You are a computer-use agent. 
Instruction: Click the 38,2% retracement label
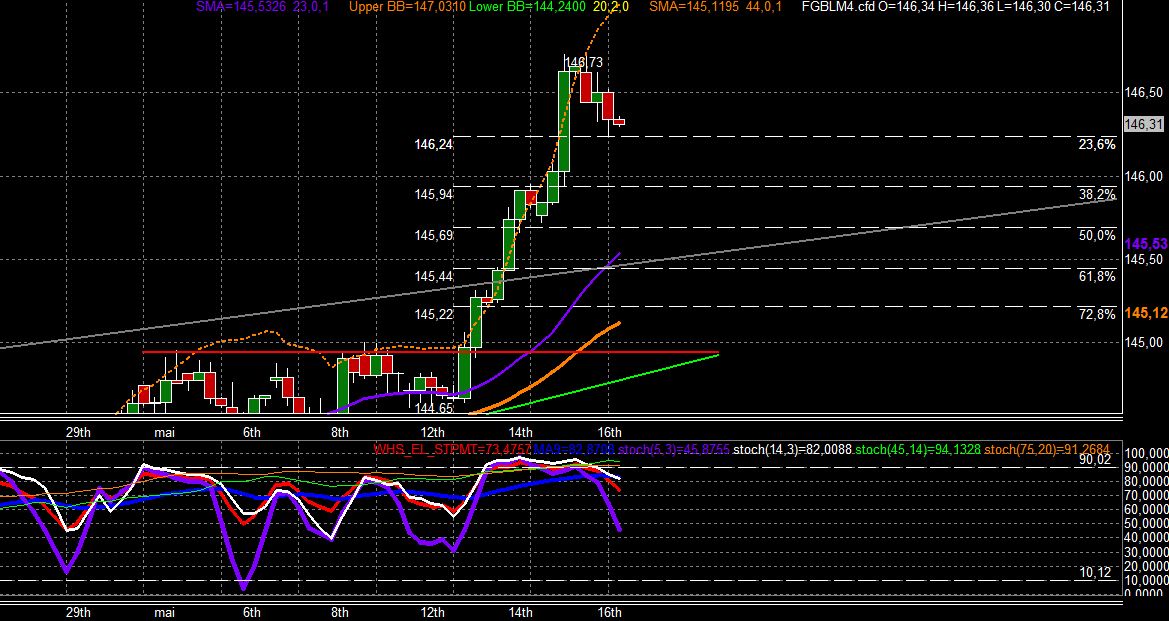1097,195
